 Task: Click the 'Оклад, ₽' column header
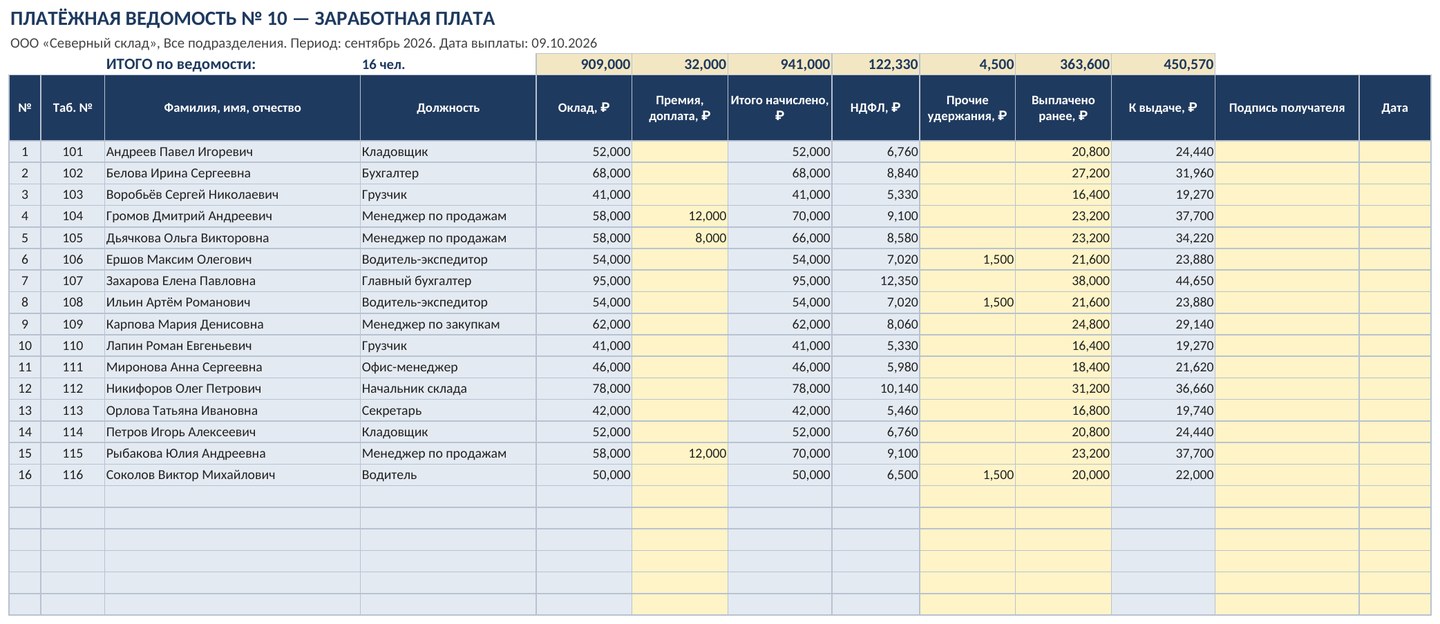584,108
